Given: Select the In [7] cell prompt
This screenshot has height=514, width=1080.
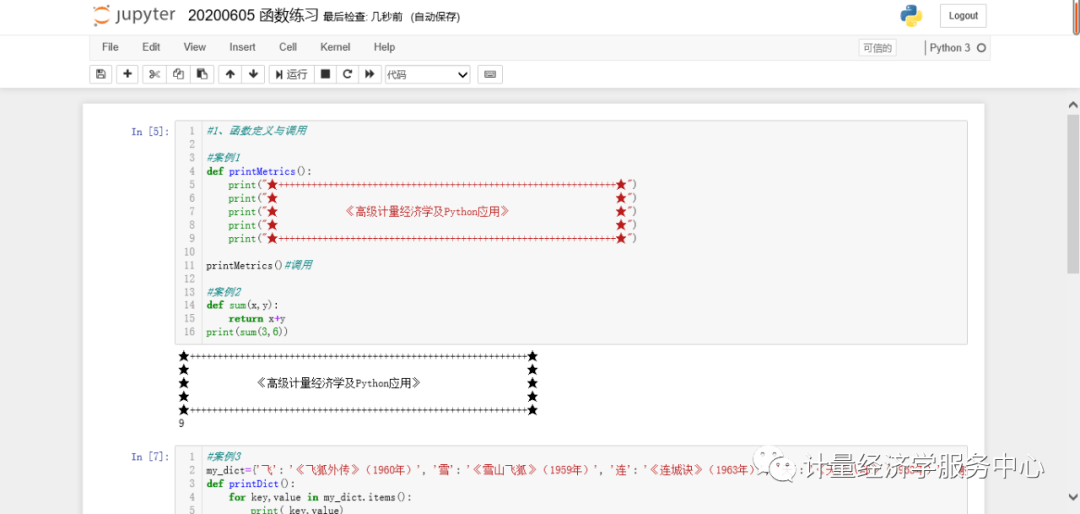Looking at the screenshot, I should [x=150, y=456].
